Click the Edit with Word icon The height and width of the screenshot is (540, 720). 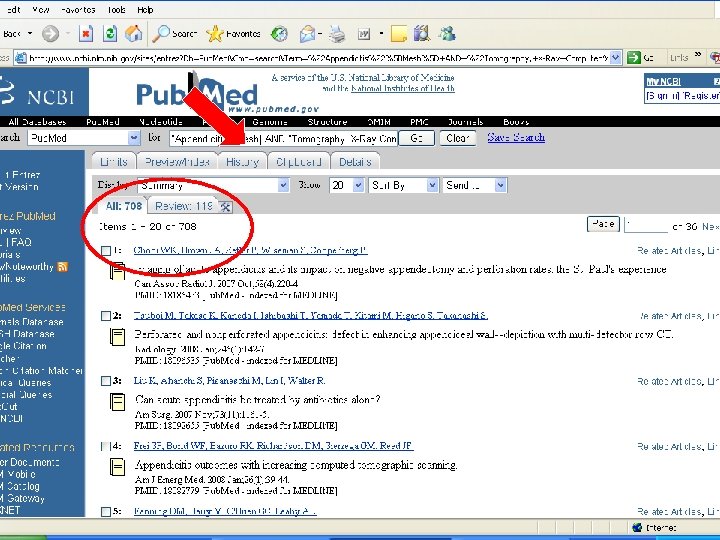click(364, 34)
